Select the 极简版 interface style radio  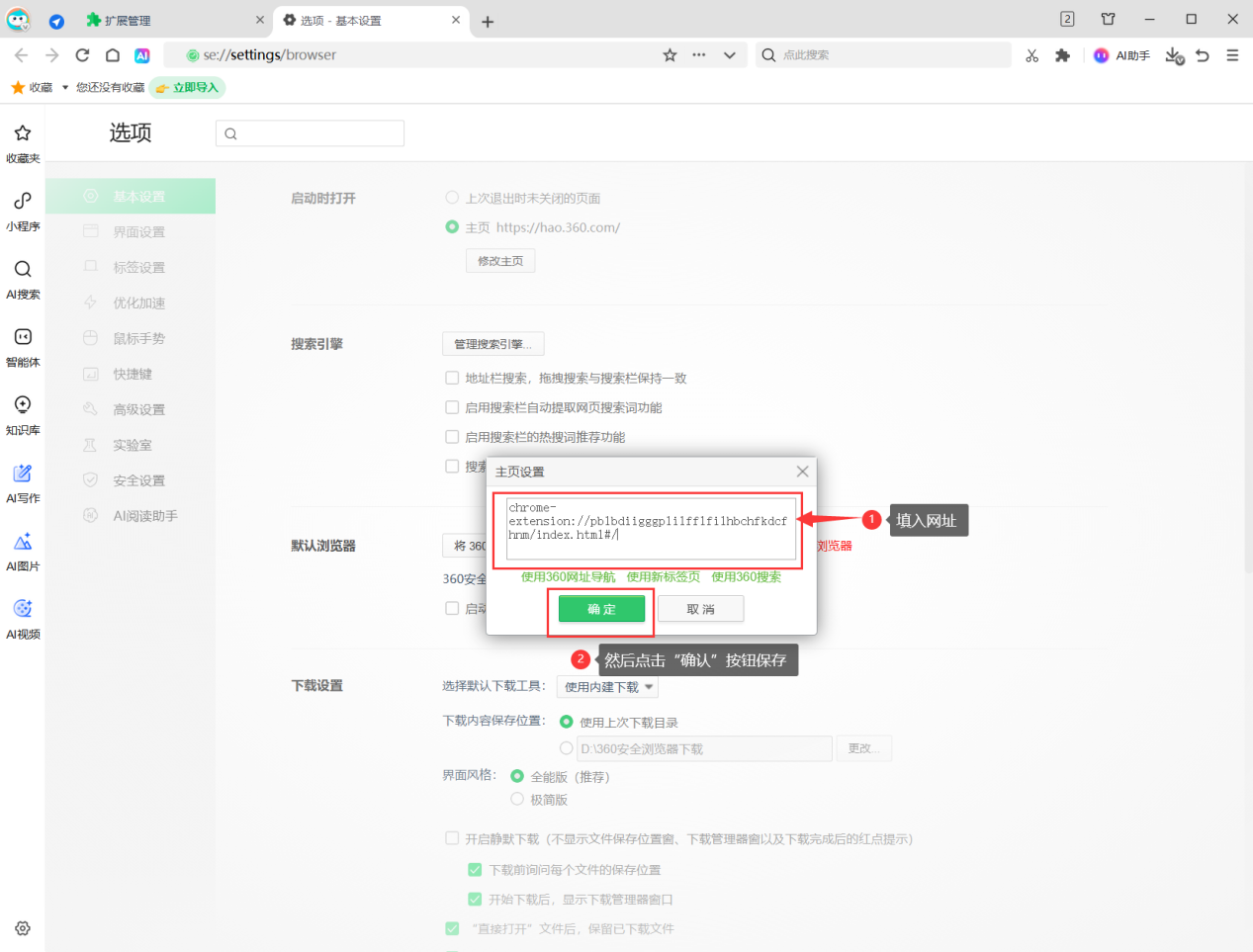click(x=517, y=799)
